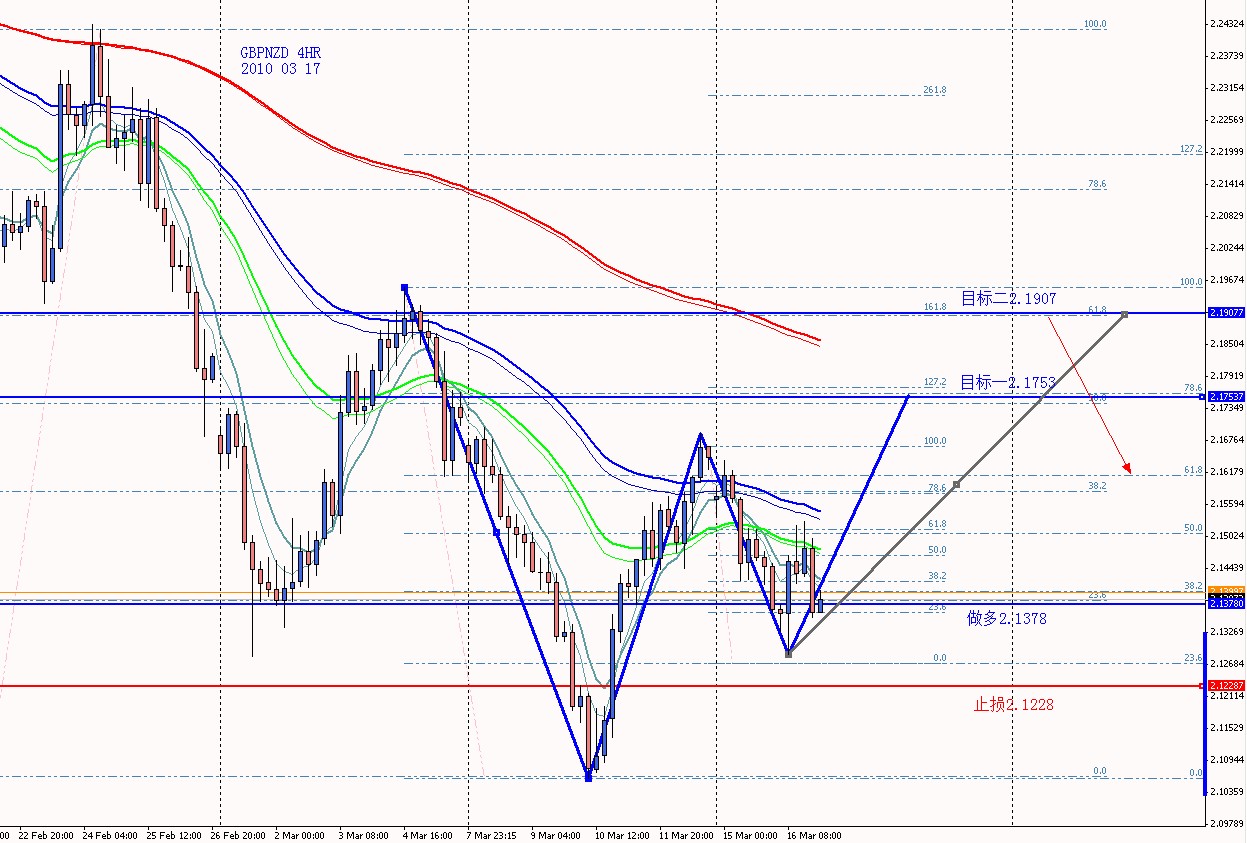Click the 2.22569 price axis value
This screenshot has height=843, width=1247.
[1225, 119]
